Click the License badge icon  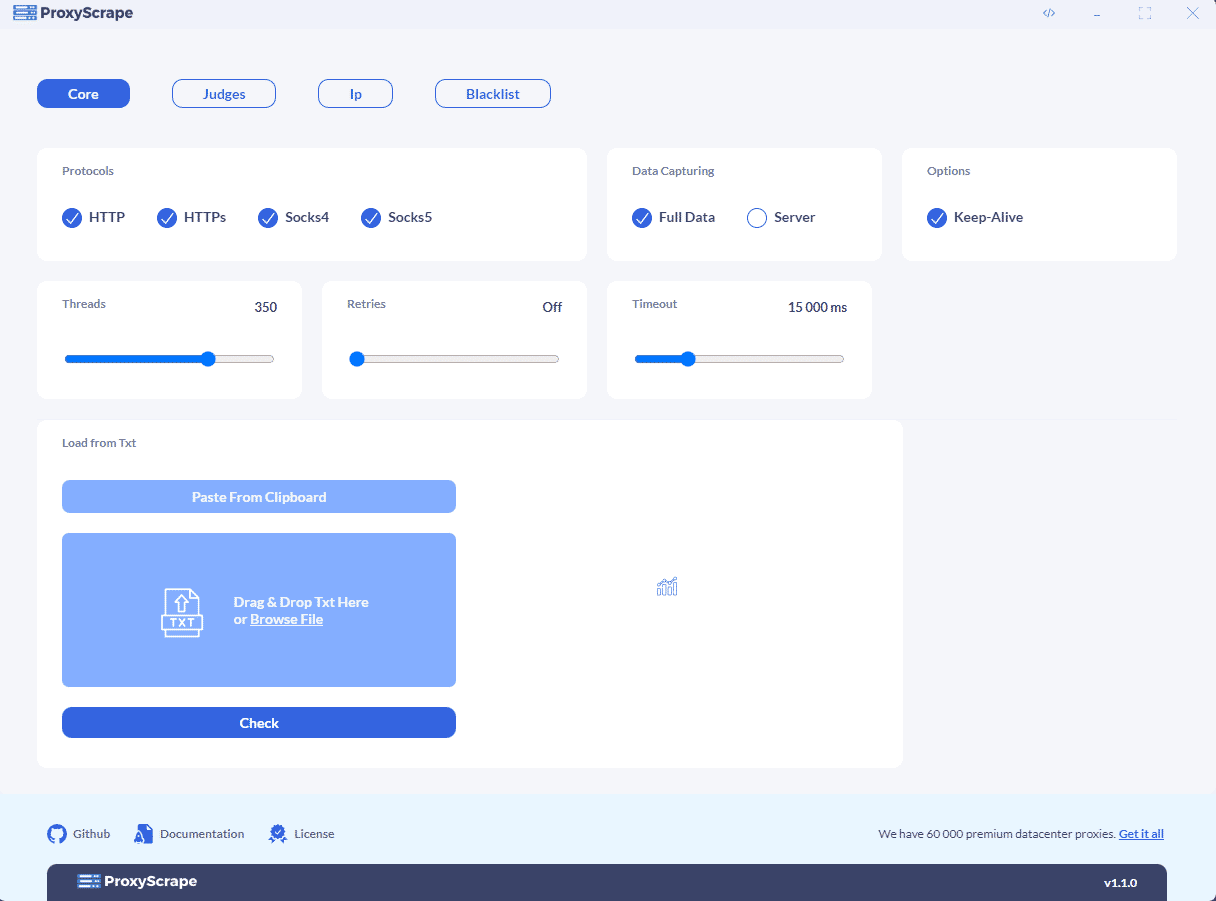[278, 834]
